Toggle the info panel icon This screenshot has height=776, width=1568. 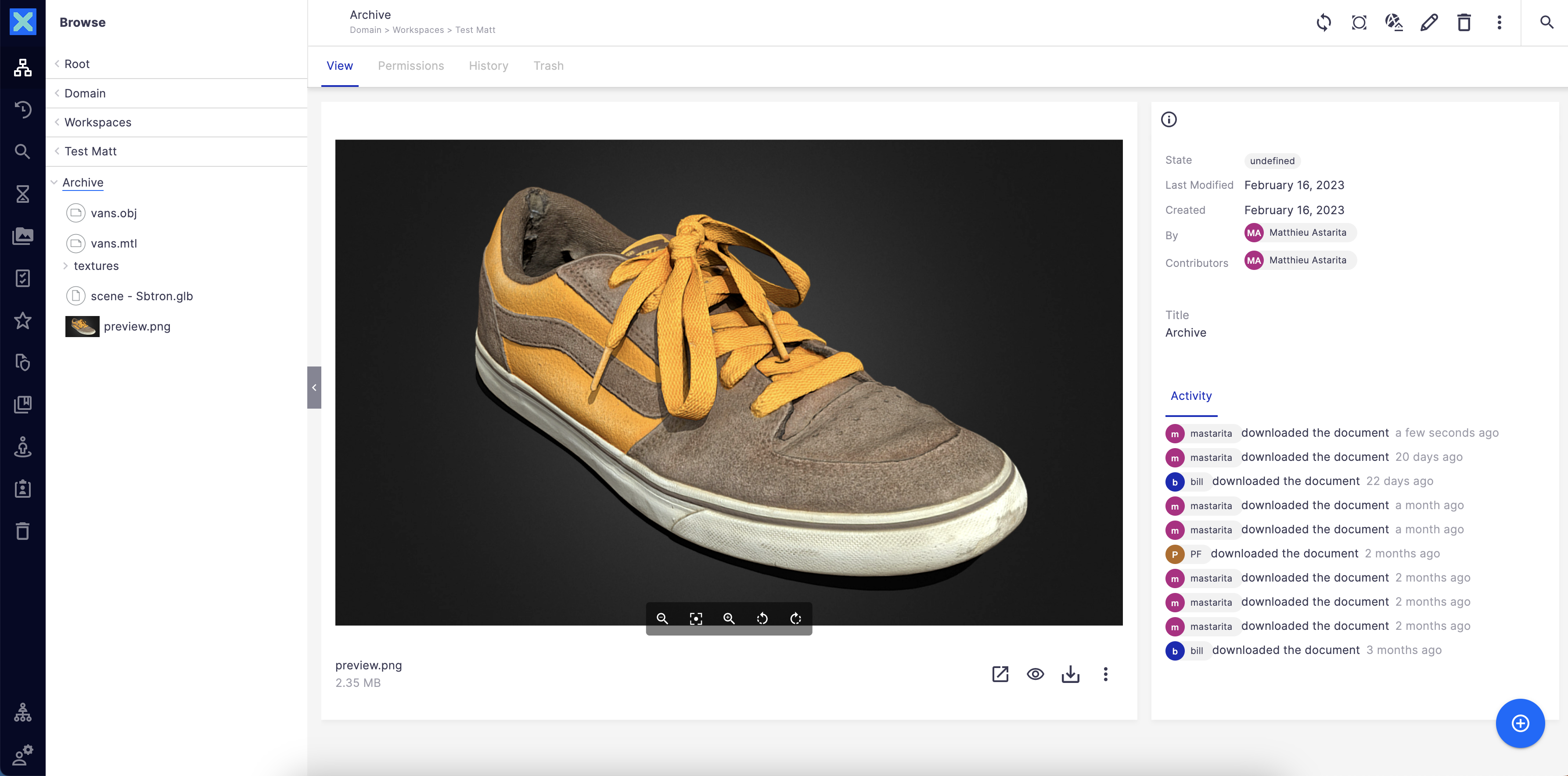pyautogui.click(x=1169, y=119)
